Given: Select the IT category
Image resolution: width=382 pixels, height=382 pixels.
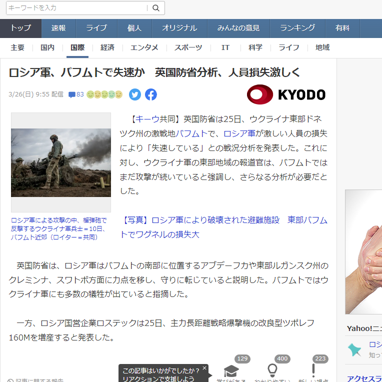Looking at the screenshot, I should (x=225, y=48).
